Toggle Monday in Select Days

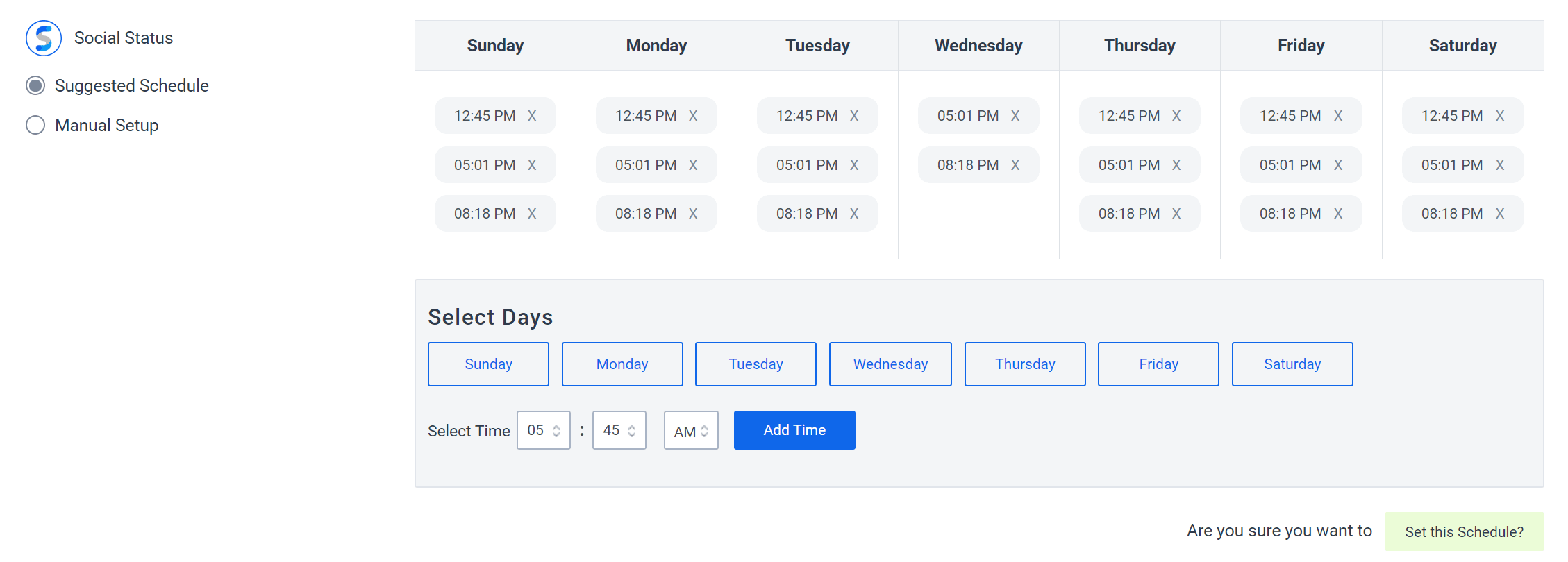(x=622, y=364)
